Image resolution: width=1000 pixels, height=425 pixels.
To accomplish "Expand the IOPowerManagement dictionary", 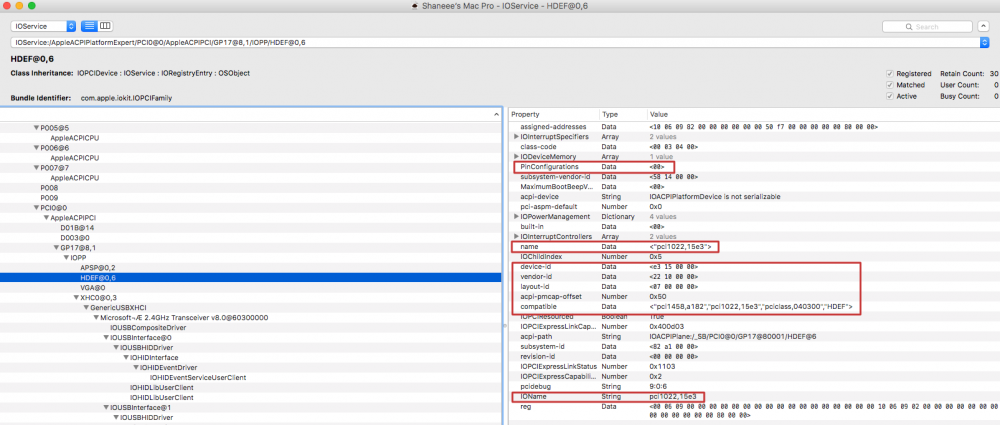I will pos(517,216).
